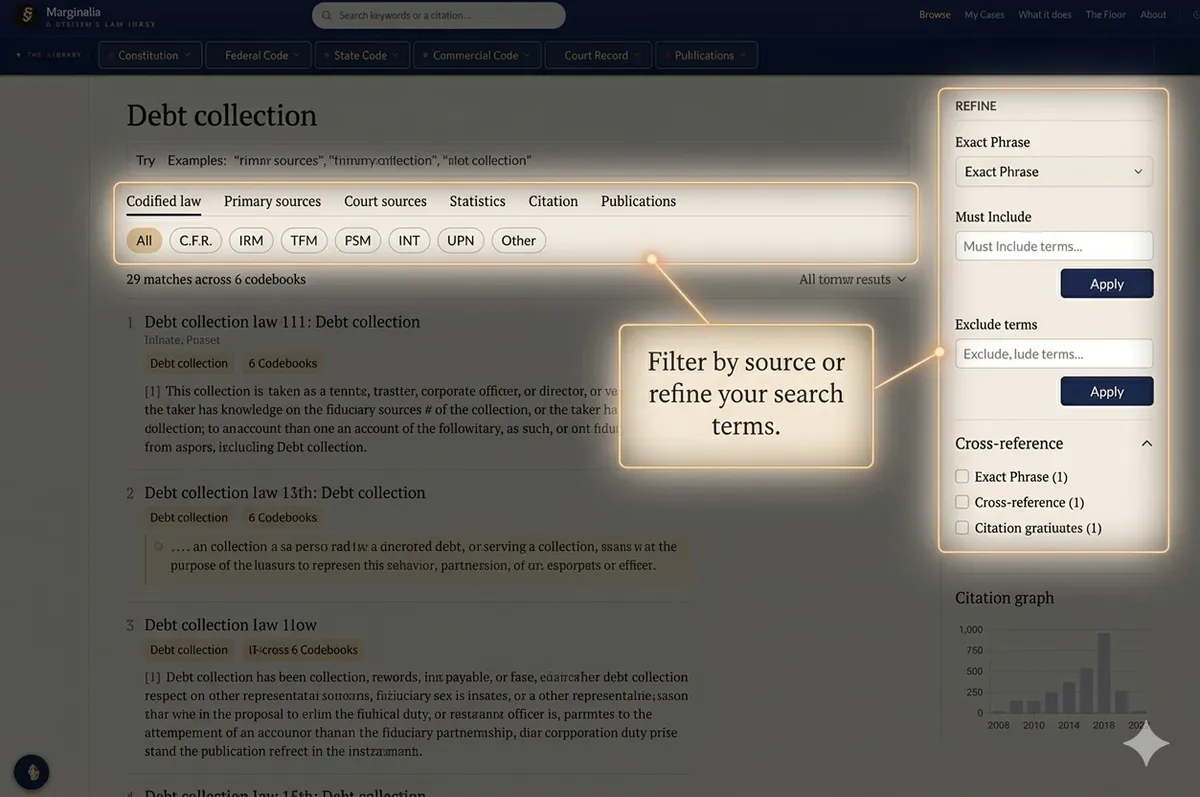Open the About page
Viewport: 1200px width, 797px height.
(x=1153, y=15)
